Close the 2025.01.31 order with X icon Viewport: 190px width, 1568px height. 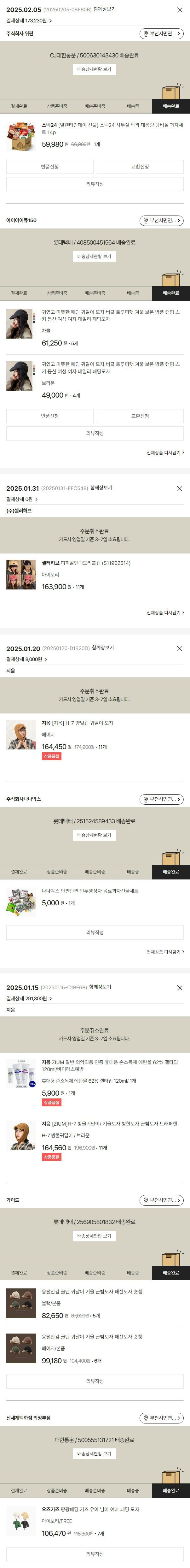[180, 489]
